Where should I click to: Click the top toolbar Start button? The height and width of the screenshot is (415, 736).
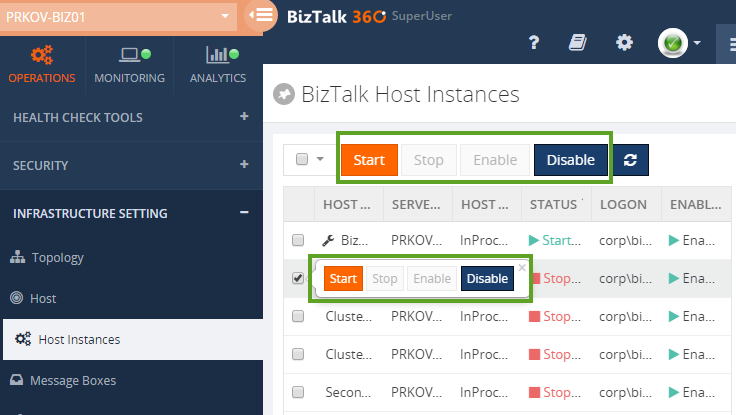tap(369, 160)
